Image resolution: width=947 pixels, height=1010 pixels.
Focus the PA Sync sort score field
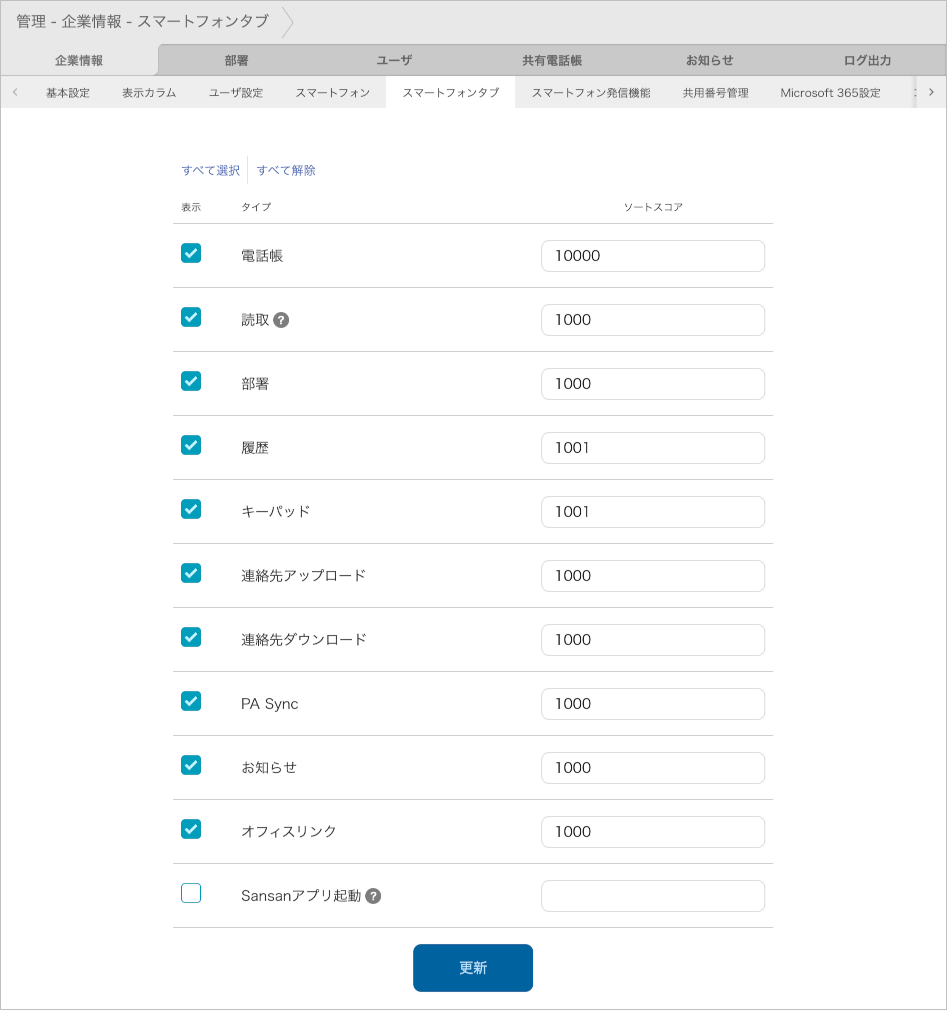pyautogui.click(x=653, y=704)
